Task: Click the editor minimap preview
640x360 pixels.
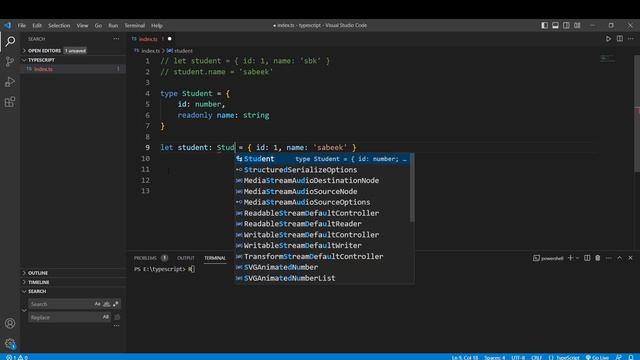Action: click(608, 59)
